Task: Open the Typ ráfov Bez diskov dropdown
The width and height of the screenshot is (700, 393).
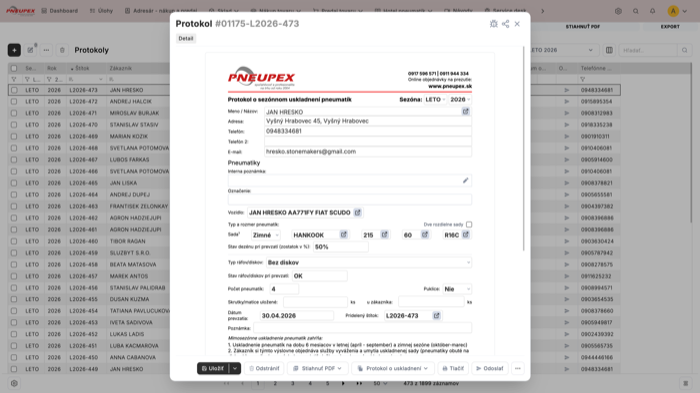Action: [369, 263]
